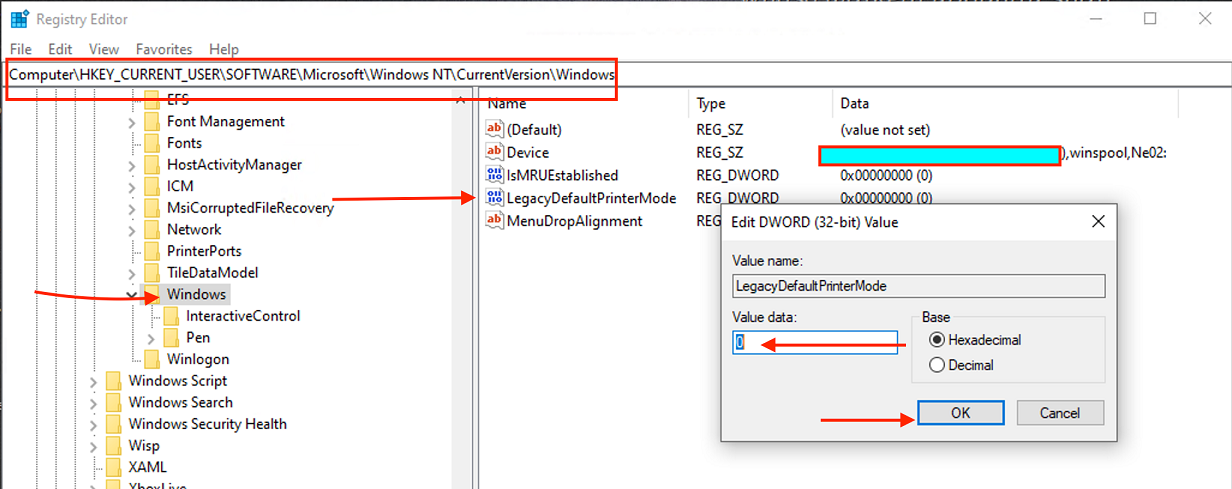Select the (Default) string value icon
Viewport: 1232px width, 489px height.
[x=495, y=129]
